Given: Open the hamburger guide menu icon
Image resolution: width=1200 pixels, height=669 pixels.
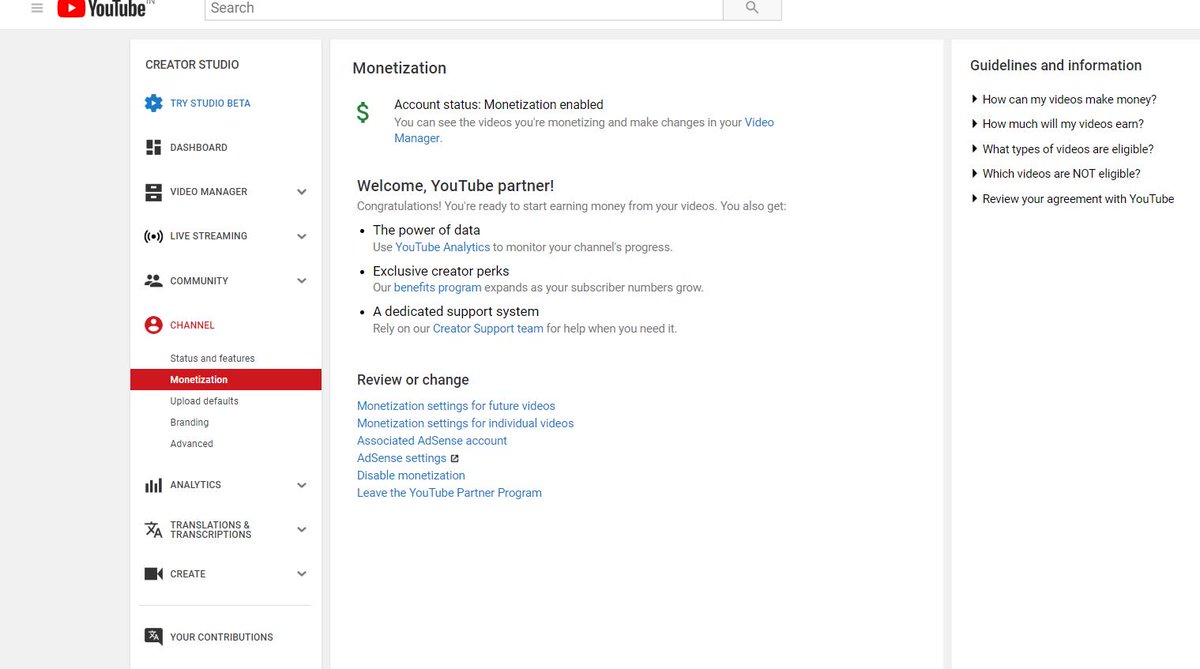Looking at the screenshot, I should [x=37, y=7].
